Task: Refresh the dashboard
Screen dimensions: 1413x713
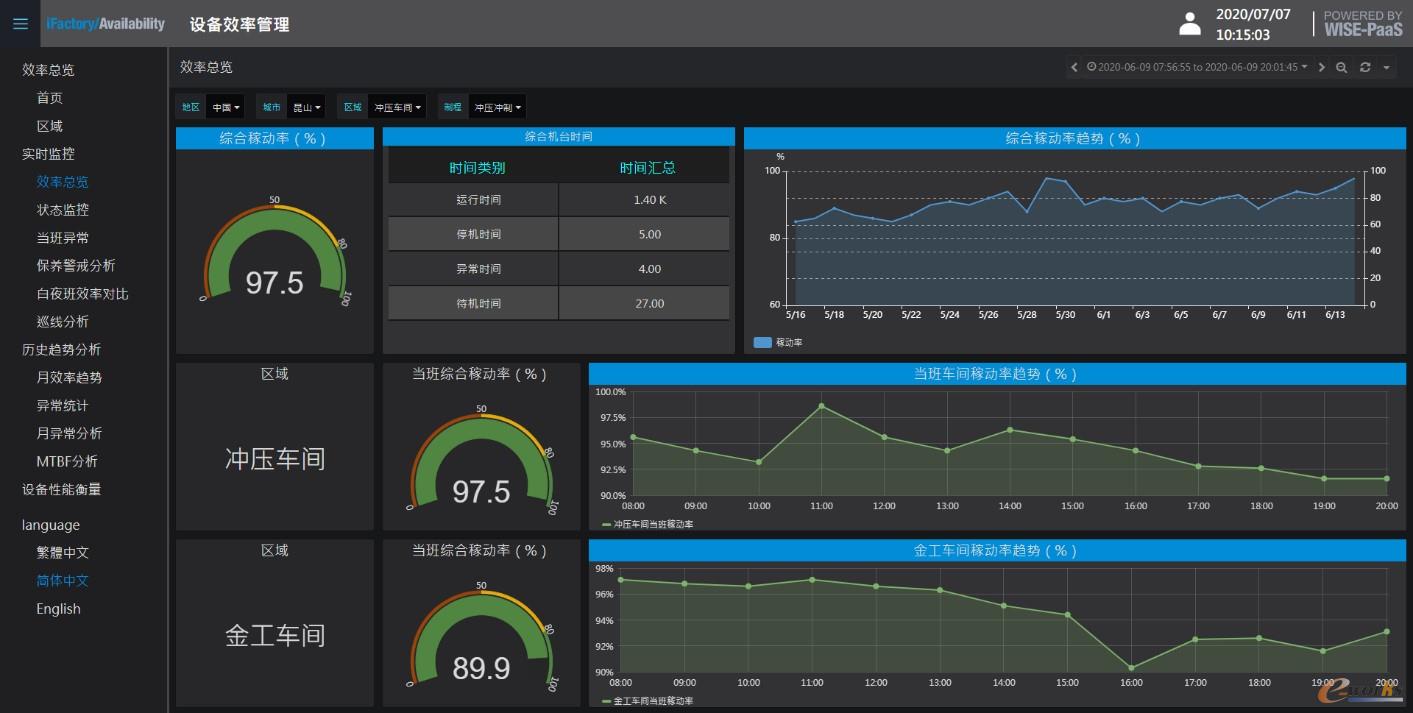Action: (1364, 68)
